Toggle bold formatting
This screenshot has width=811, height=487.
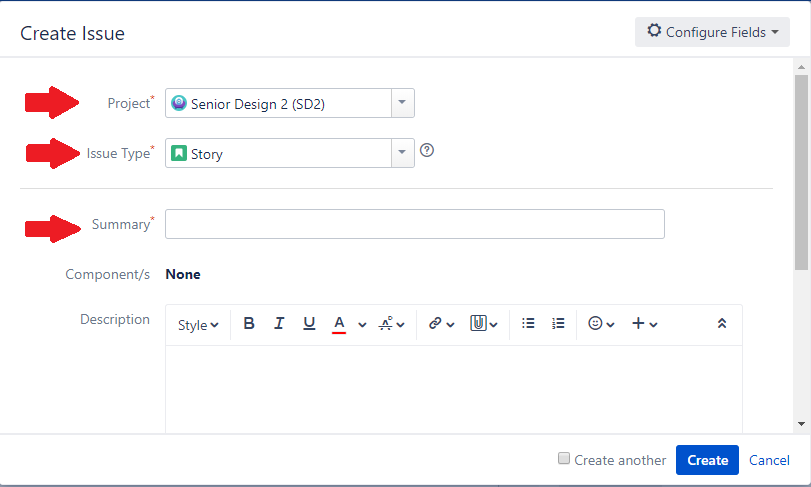coord(249,324)
